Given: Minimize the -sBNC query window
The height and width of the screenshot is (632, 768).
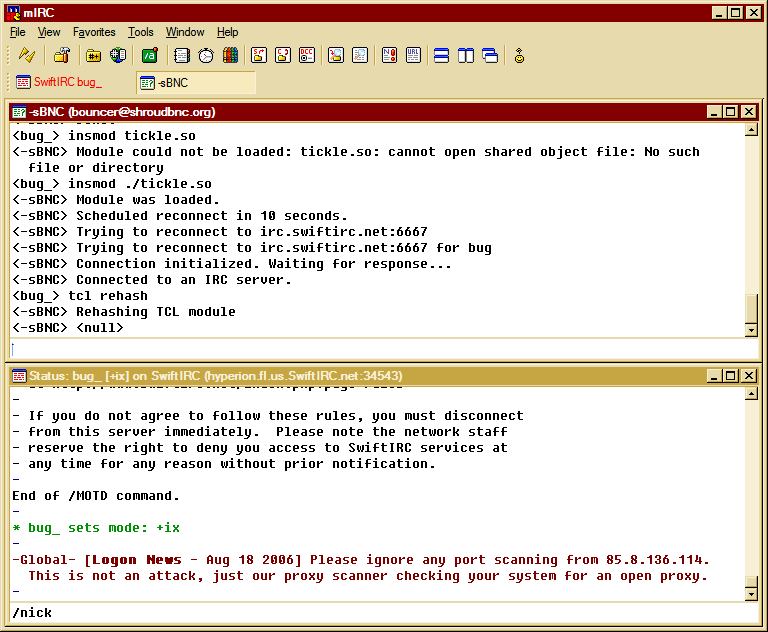Looking at the screenshot, I should [x=715, y=112].
